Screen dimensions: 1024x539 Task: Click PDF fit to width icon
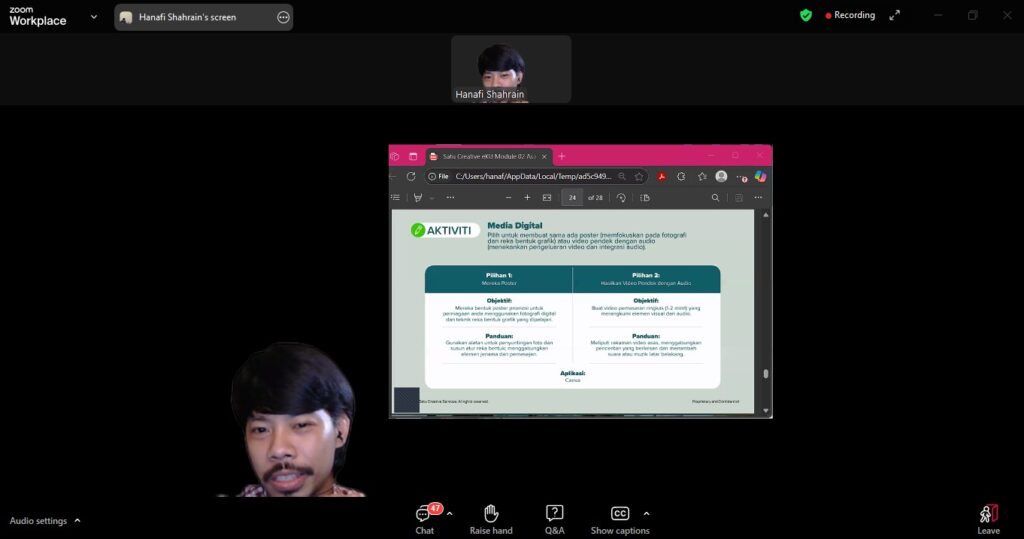click(547, 197)
